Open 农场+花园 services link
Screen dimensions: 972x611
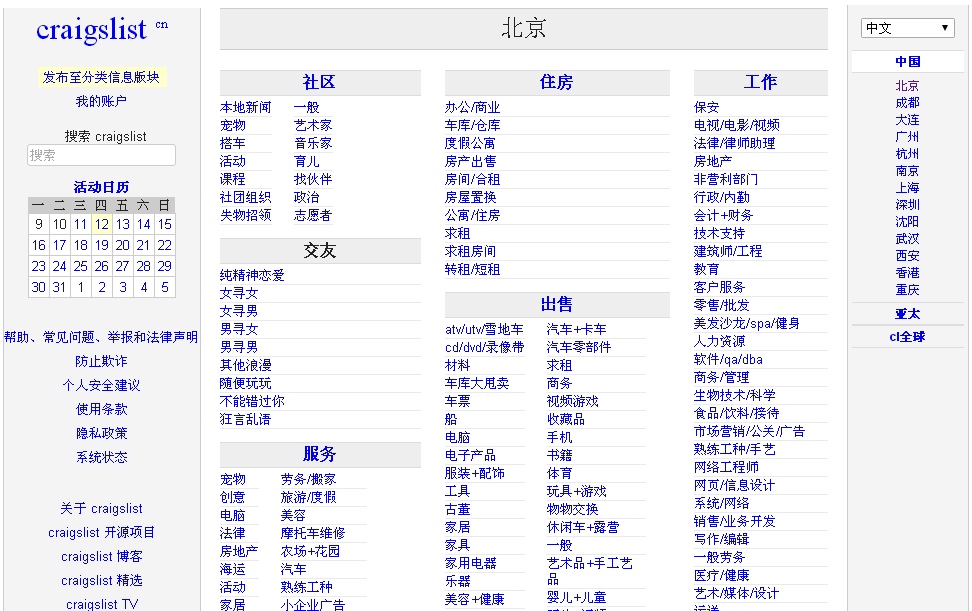tap(311, 552)
